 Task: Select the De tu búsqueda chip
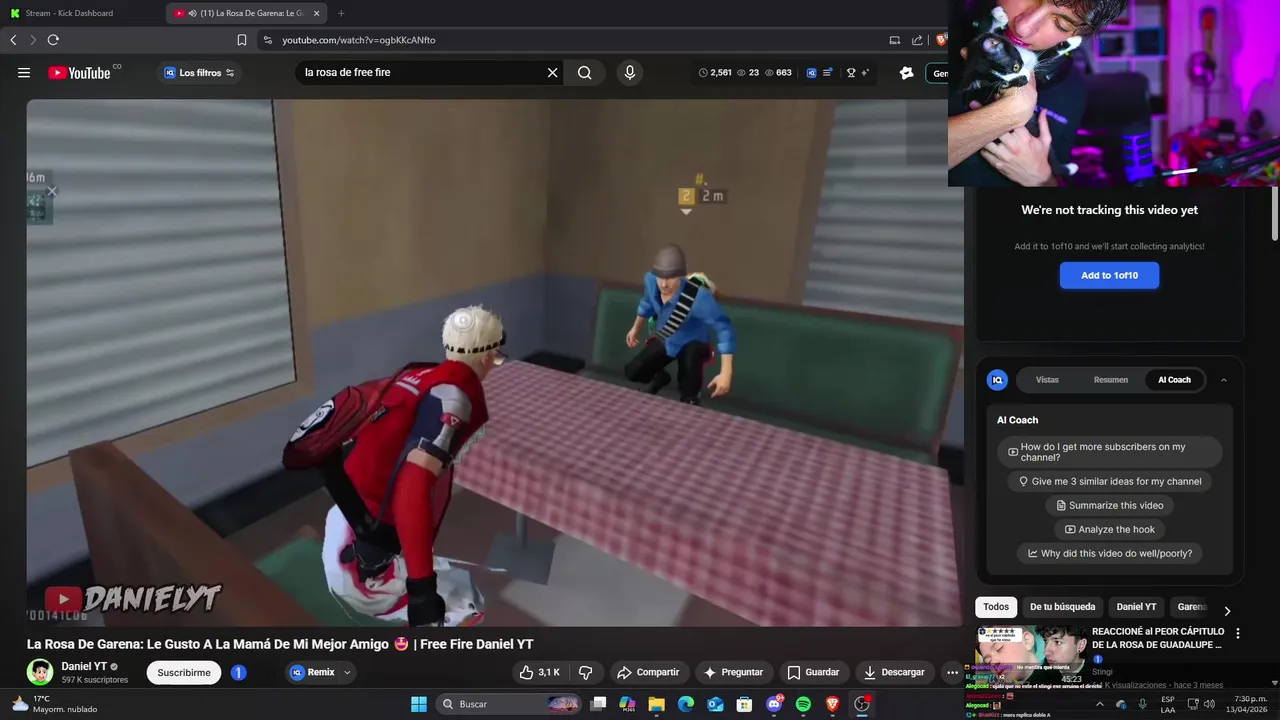click(x=1062, y=607)
